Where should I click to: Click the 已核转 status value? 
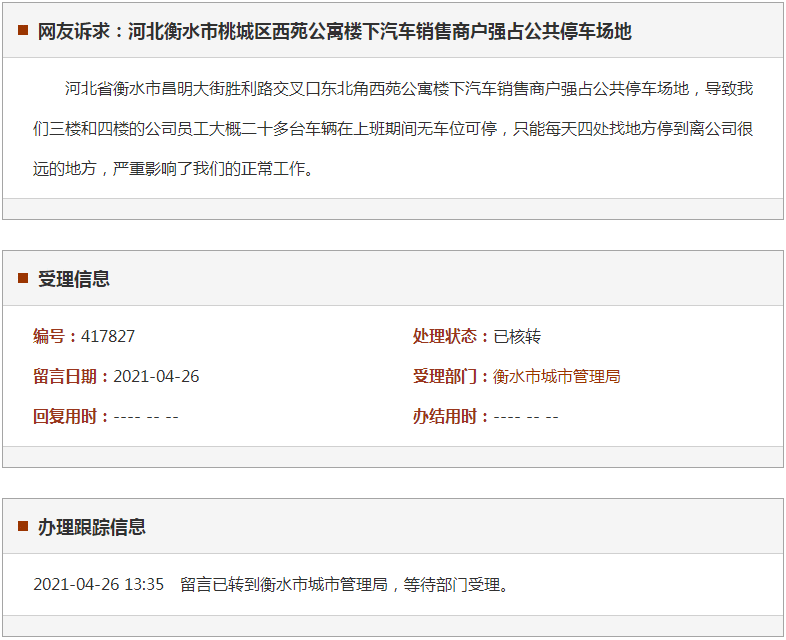(x=517, y=336)
